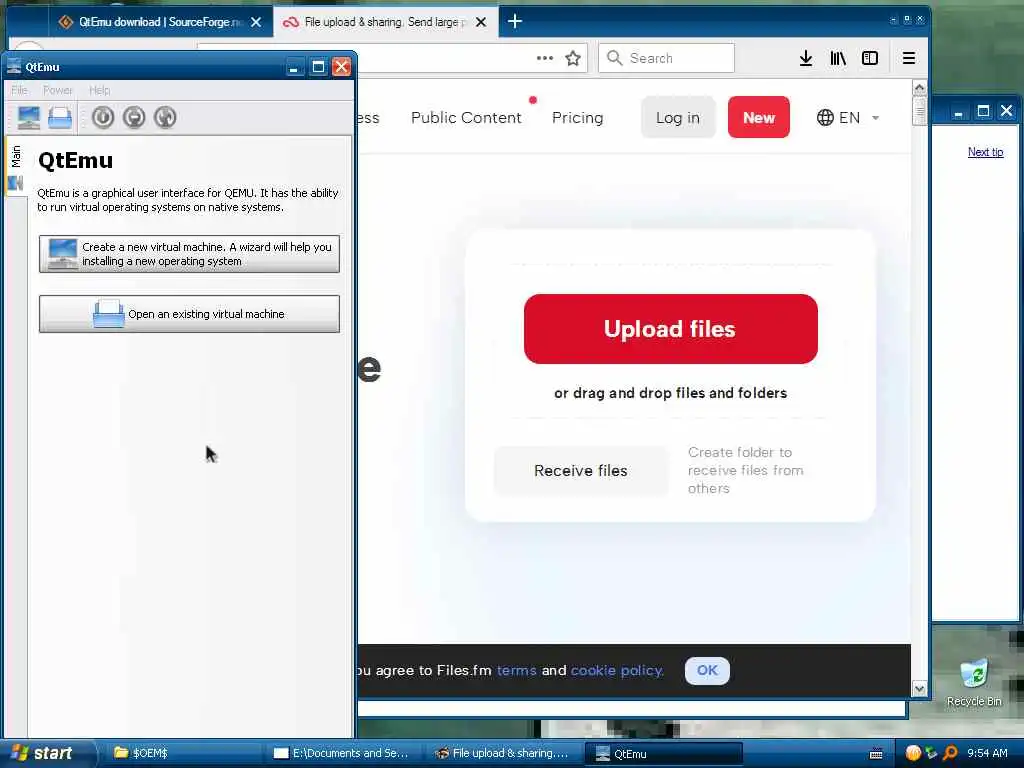Dismiss cookie banner with OK button
1024x768 pixels.
click(707, 671)
